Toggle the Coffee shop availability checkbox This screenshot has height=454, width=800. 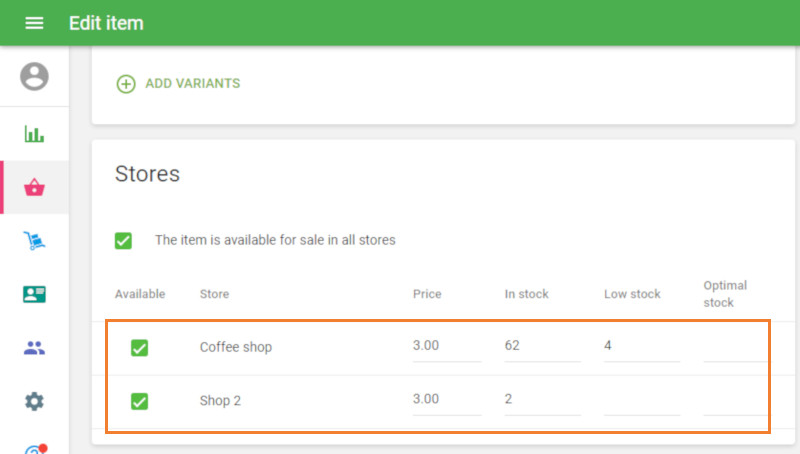pyautogui.click(x=140, y=348)
